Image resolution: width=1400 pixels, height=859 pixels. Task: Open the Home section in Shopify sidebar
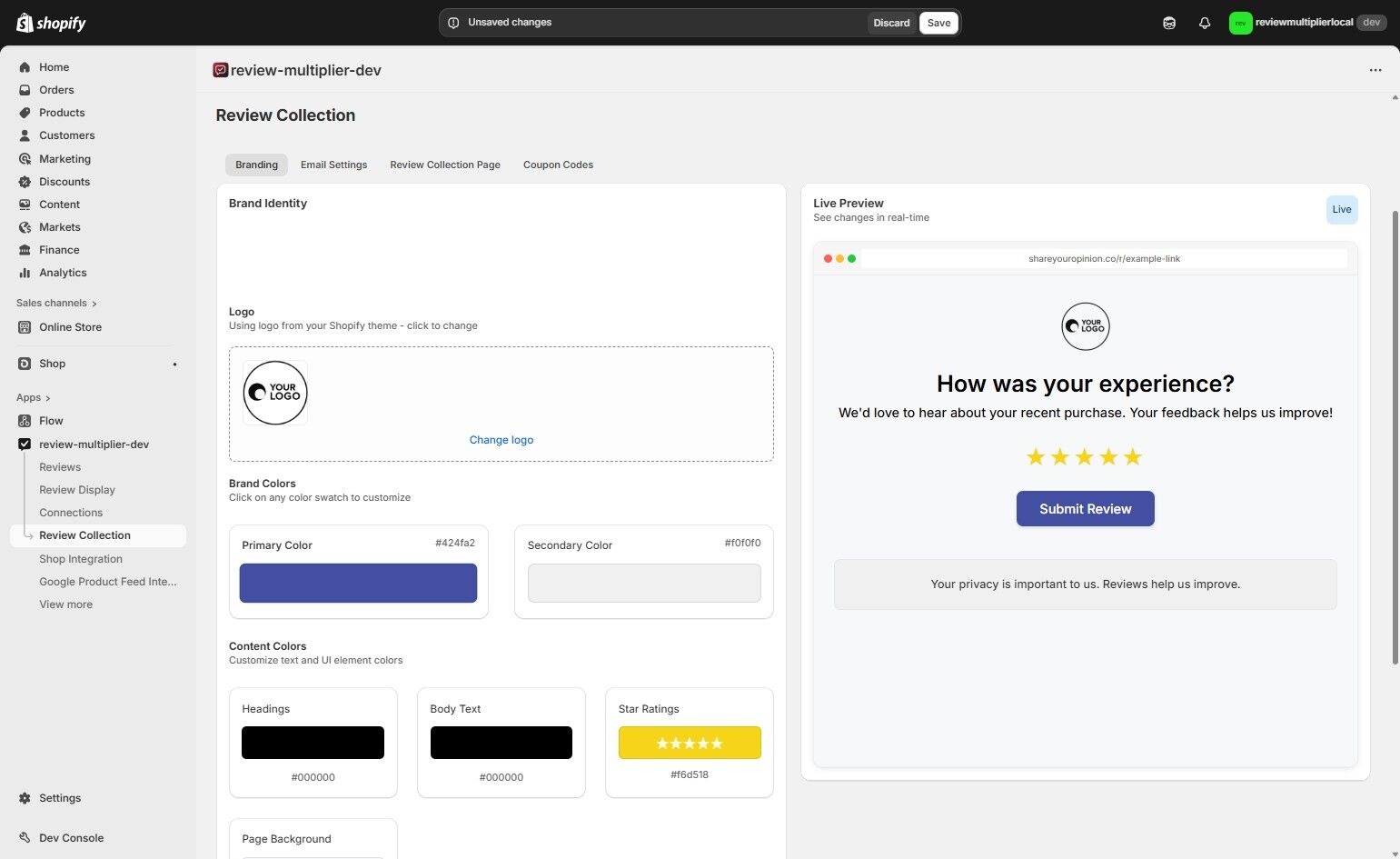(54, 66)
